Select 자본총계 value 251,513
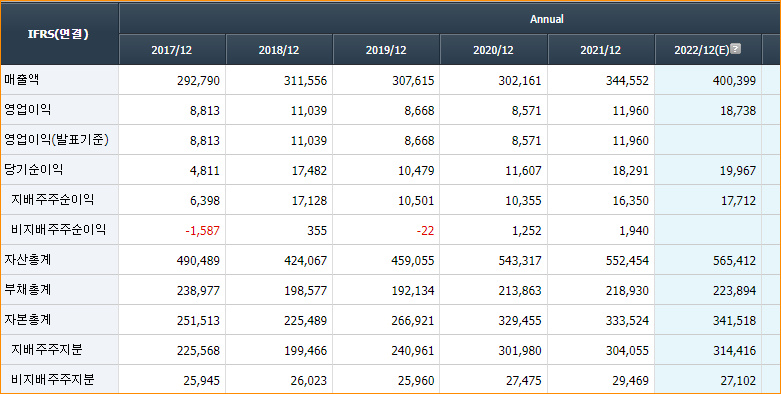781x394 pixels. [x=198, y=321]
